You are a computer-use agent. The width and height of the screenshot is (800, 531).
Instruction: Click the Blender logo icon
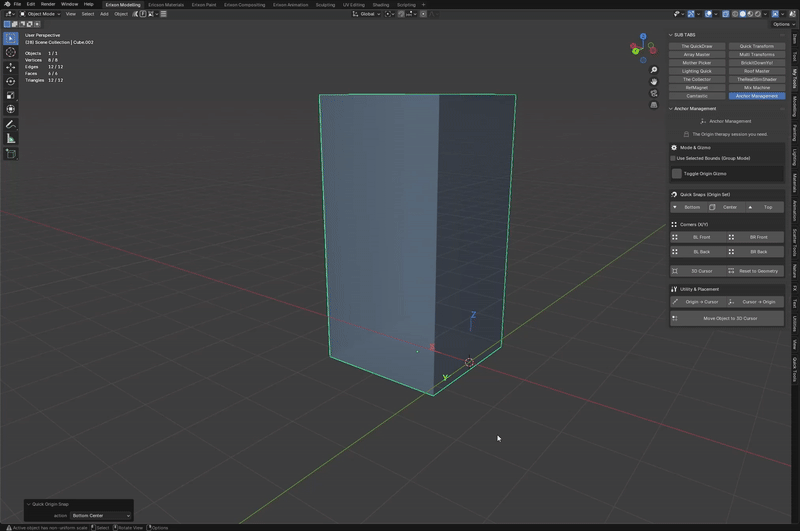[x=7, y=4]
